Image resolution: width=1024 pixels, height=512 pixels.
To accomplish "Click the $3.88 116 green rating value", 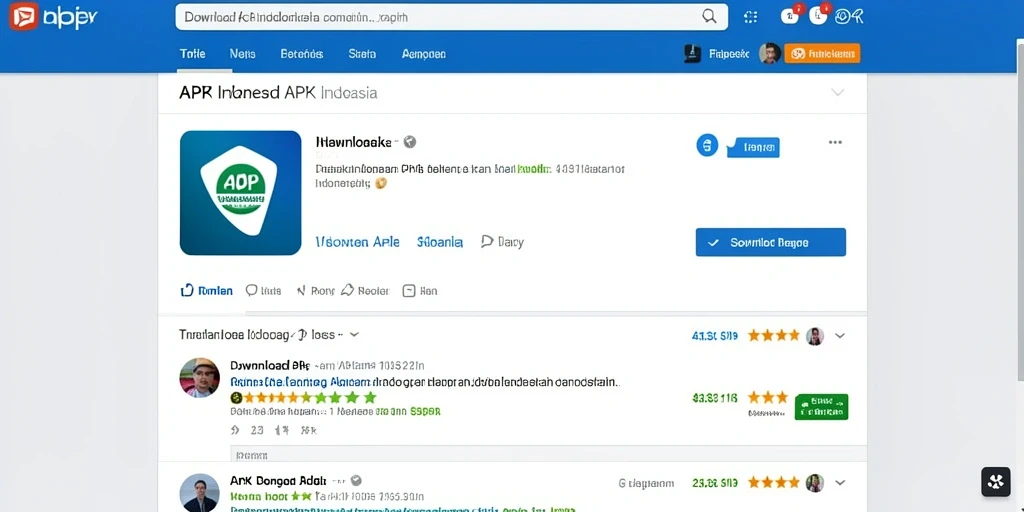I will pos(714,396).
